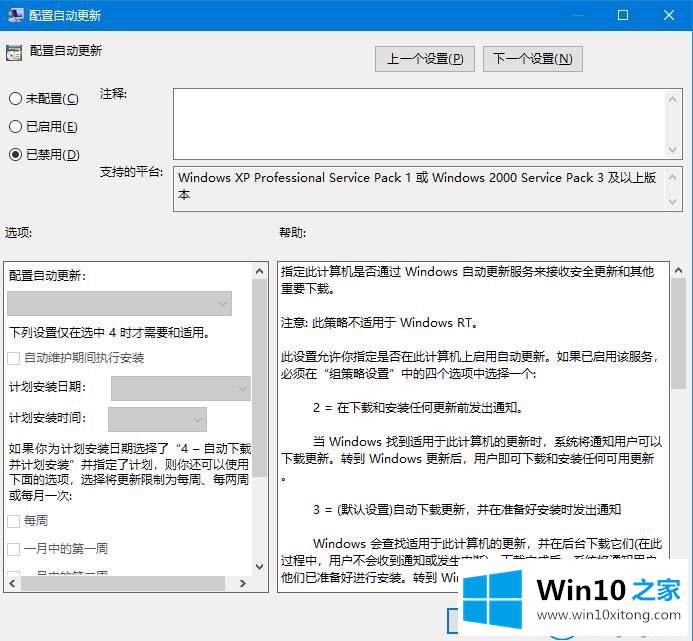
Task: Click up arrow of help panel scrollbar
Action: click(678, 270)
